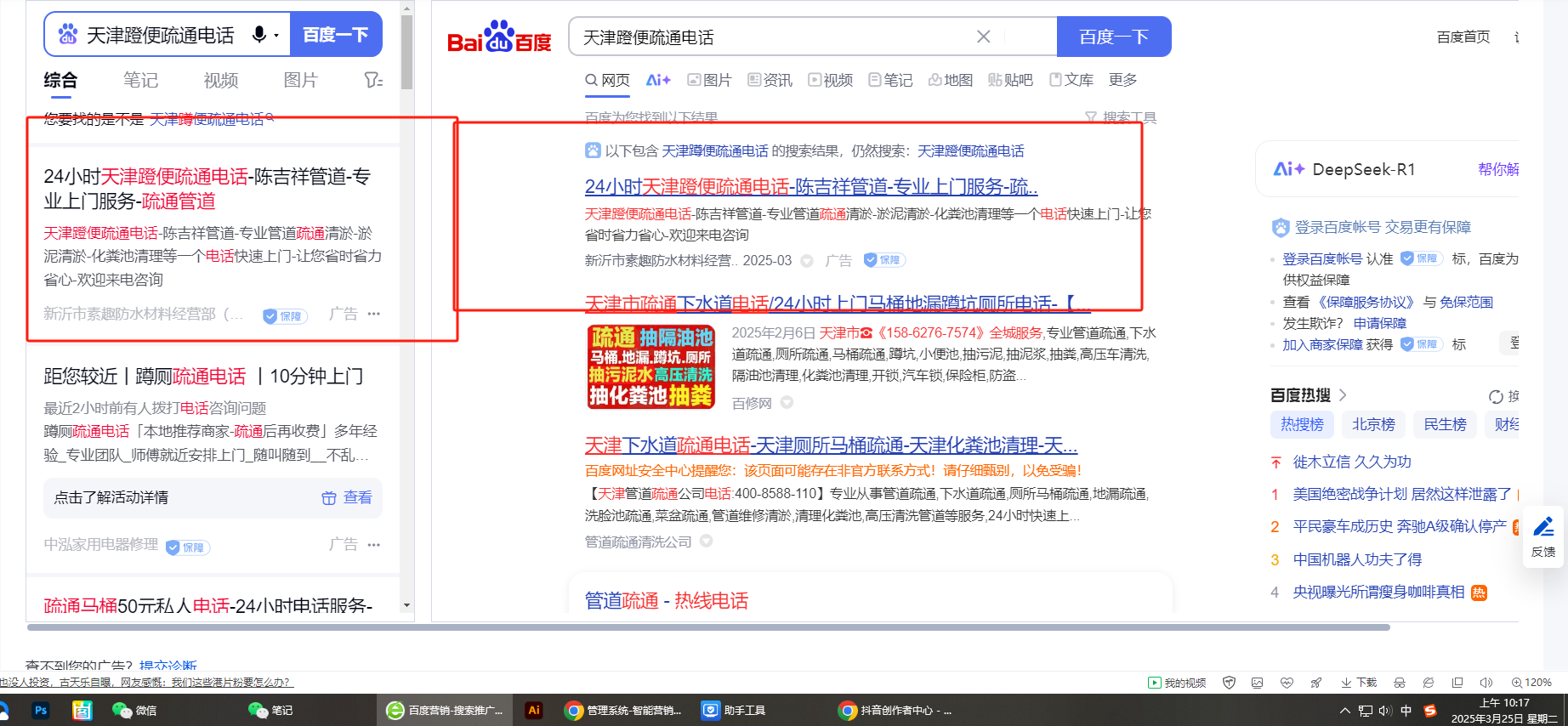
Task: Click the rocket accelerator icon in status bar
Action: coord(1316,683)
